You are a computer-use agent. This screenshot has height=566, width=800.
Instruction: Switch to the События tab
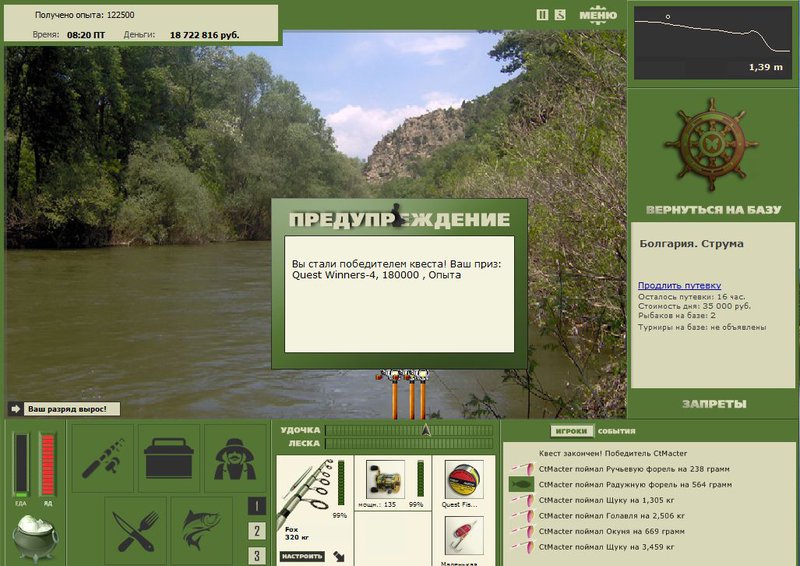(x=616, y=431)
